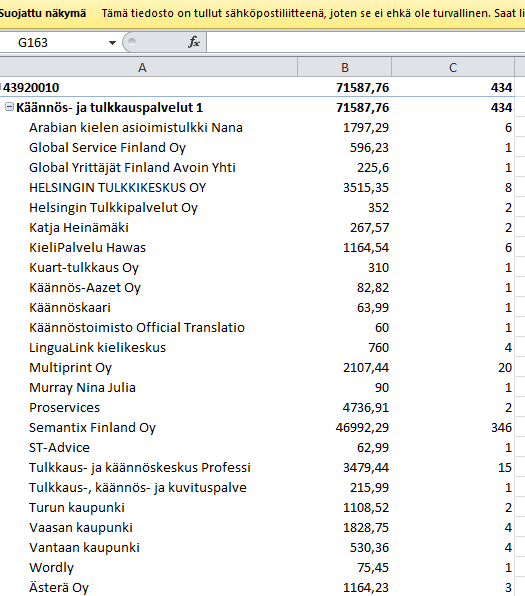525x596 pixels.
Task: Click value 760 in column B
Action: click(378, 348)
